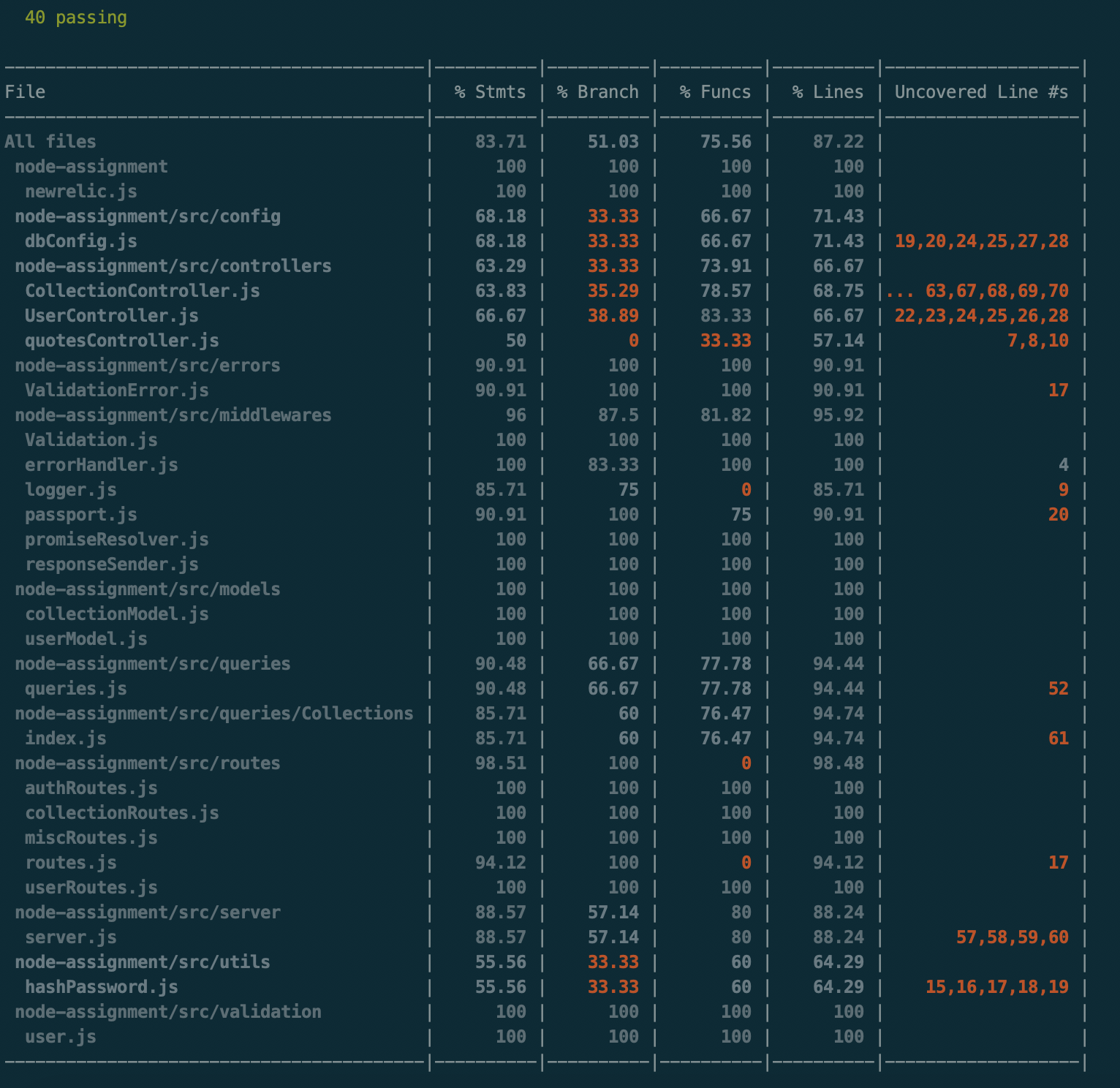
Task: Click the user.js file name
Action: pyautogui.click(x=61, y=1037)
